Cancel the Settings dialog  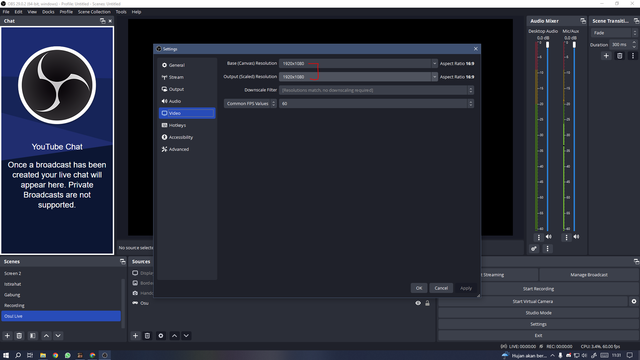441,288
